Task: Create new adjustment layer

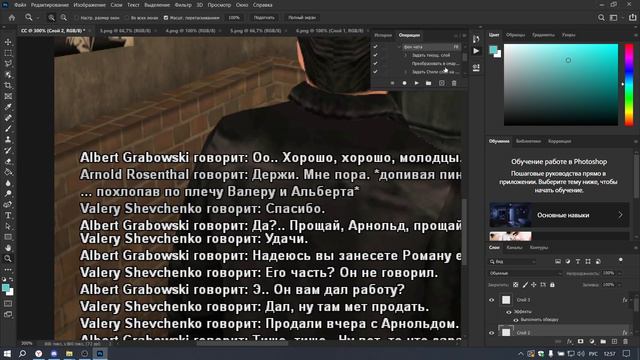Action: (592, 341)
